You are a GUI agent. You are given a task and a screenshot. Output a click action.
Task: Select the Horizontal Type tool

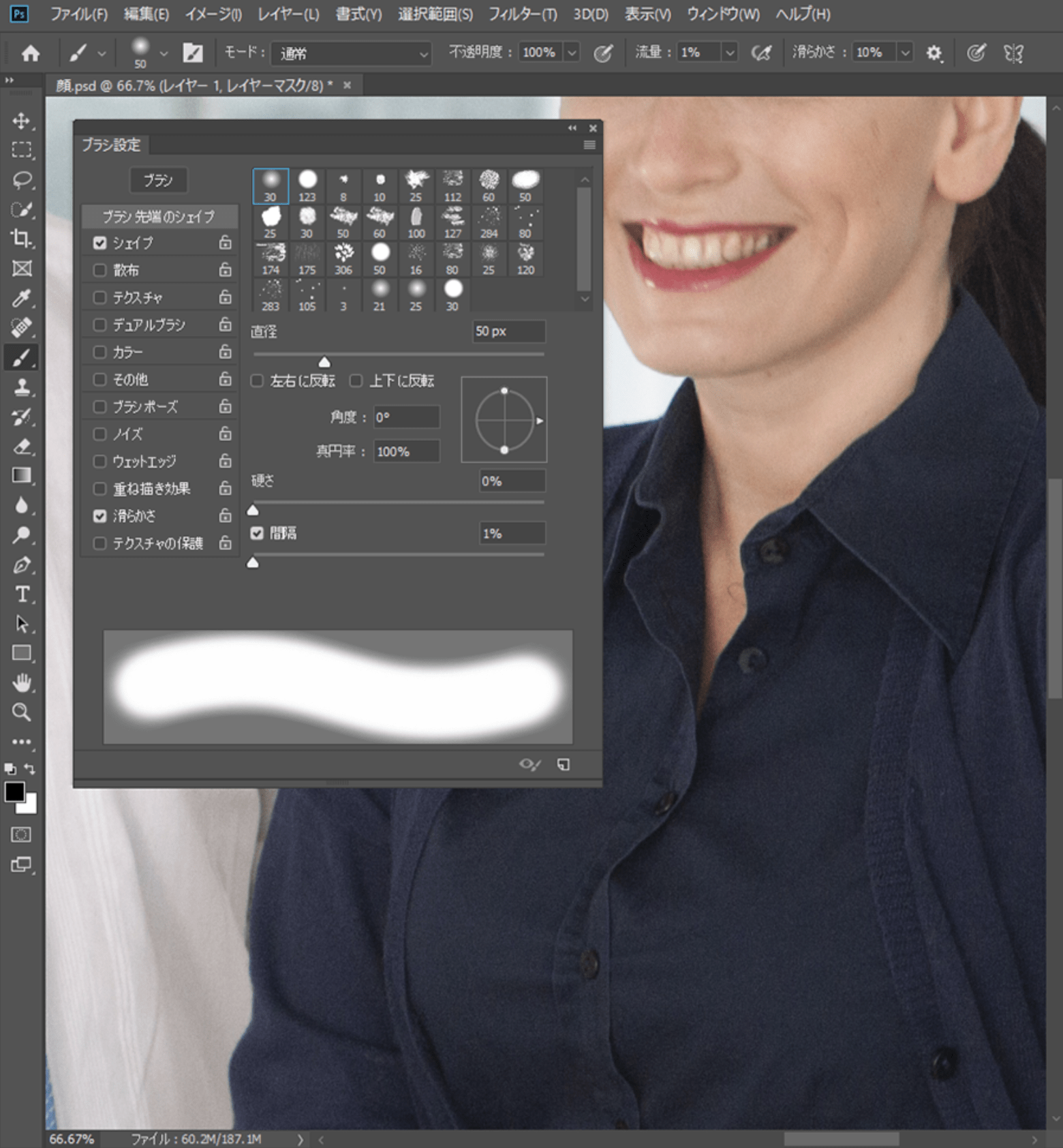[21, 594]
